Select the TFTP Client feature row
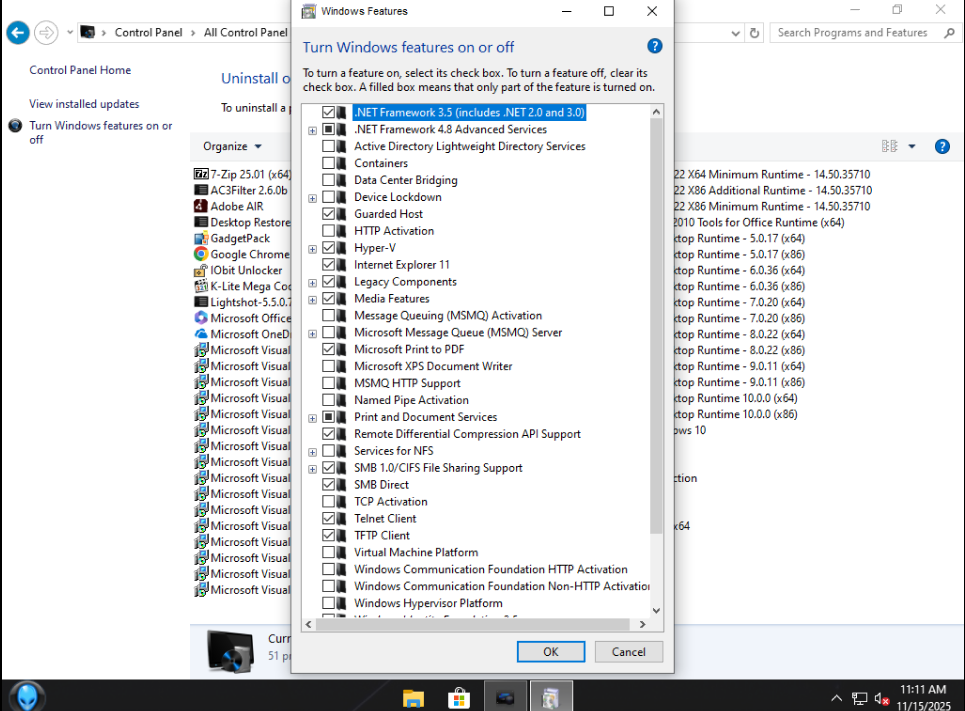Image resolution: width=965 pixels, height=711 pixels. coord(382,536)
